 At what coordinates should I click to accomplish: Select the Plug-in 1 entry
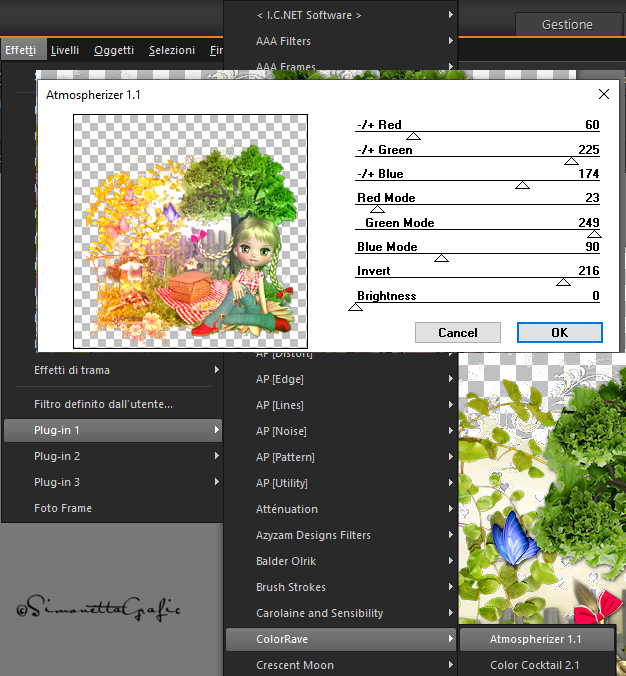click(113, 430)
